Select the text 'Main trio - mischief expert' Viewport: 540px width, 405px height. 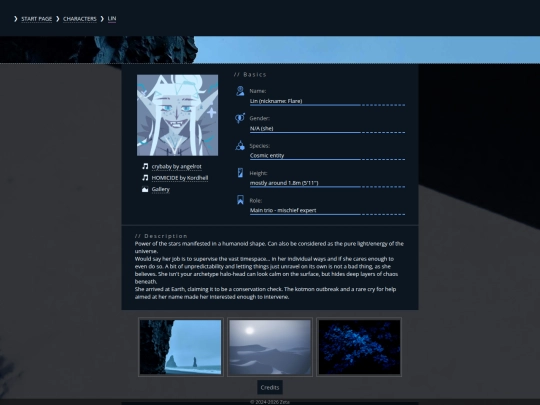283,210
